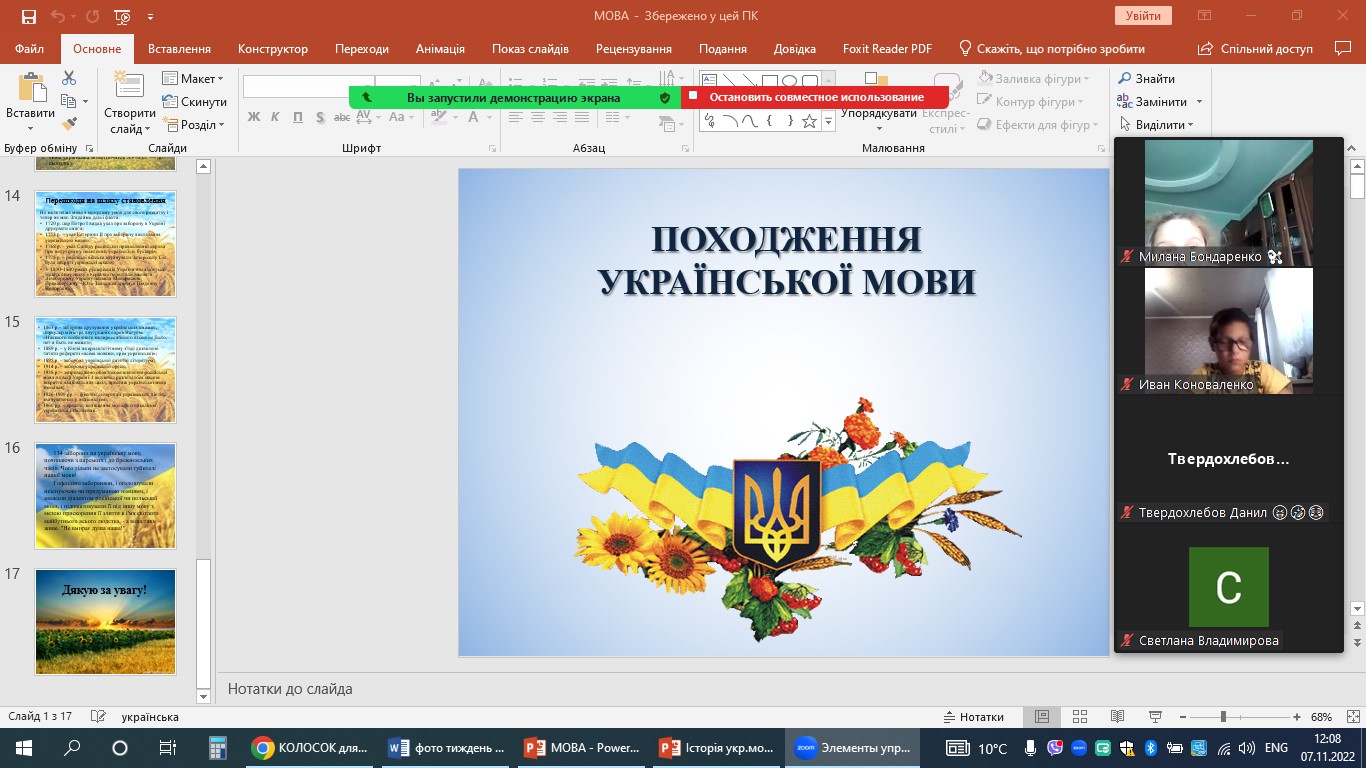Open the Шрифт group dialog launcher
1366x768 pixels.
pyautogui.click(x=492, y=148)
